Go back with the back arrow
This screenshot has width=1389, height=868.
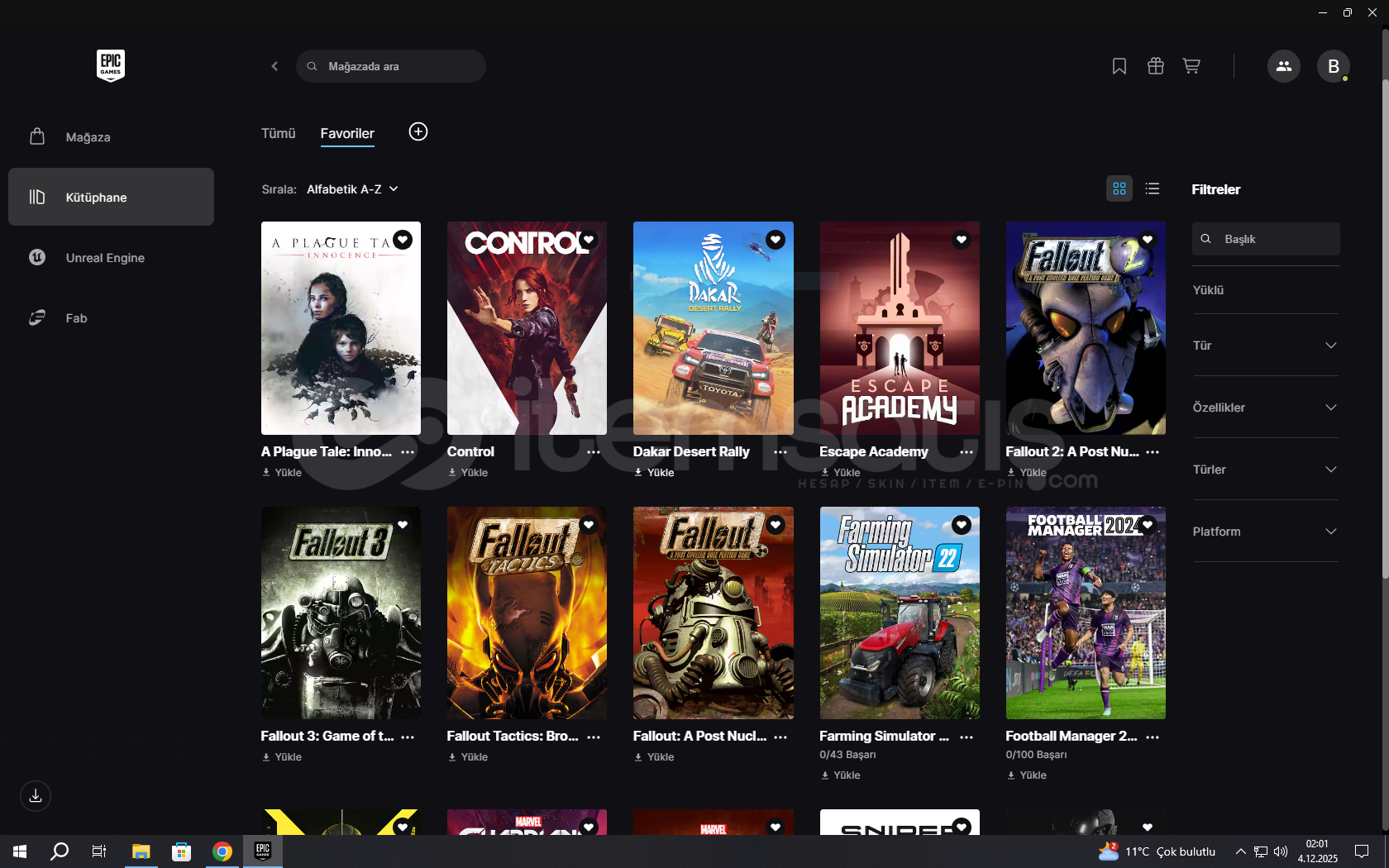point(274,66)
